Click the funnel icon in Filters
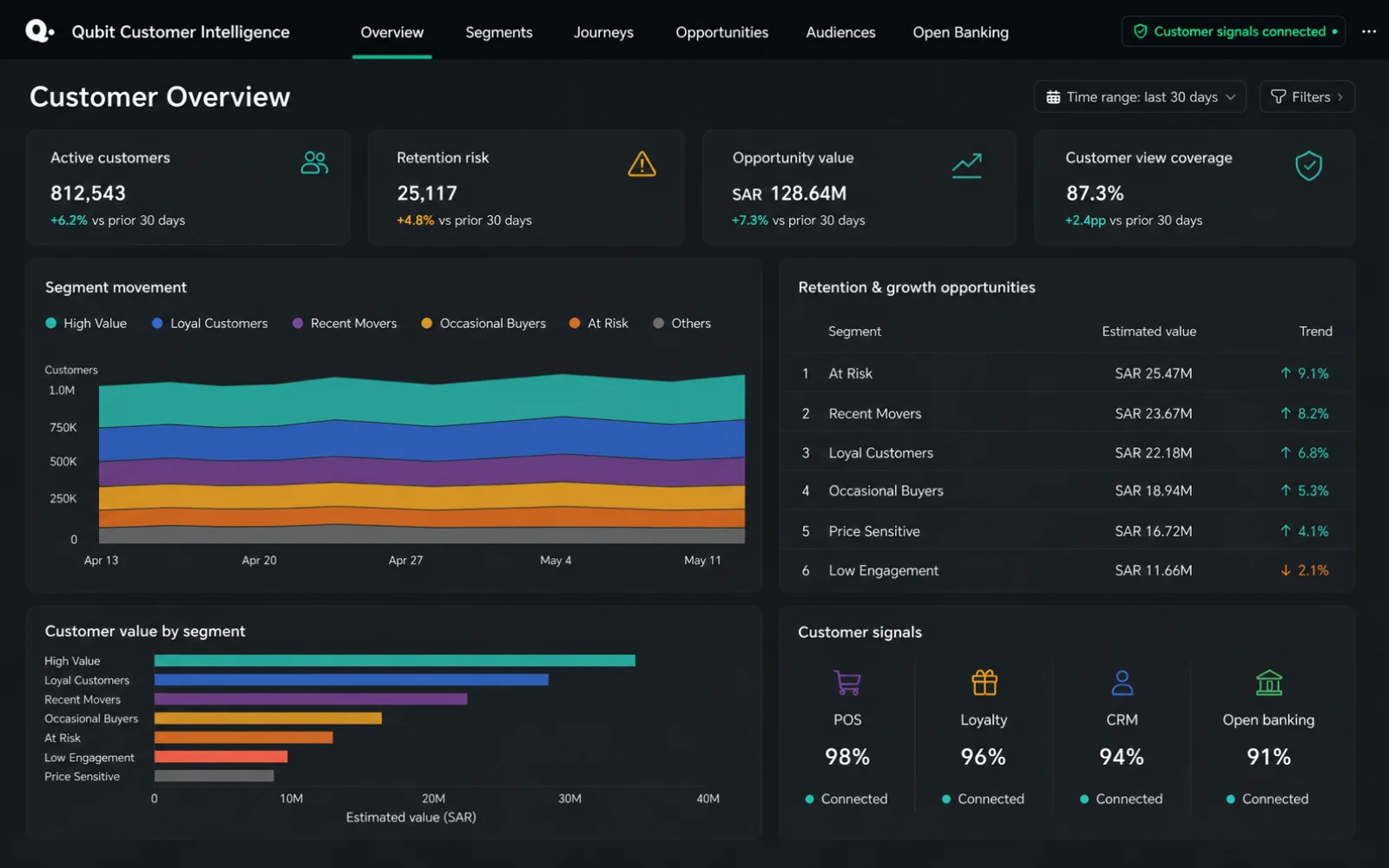The image size is (1389, 868). tap(1278, 96)
